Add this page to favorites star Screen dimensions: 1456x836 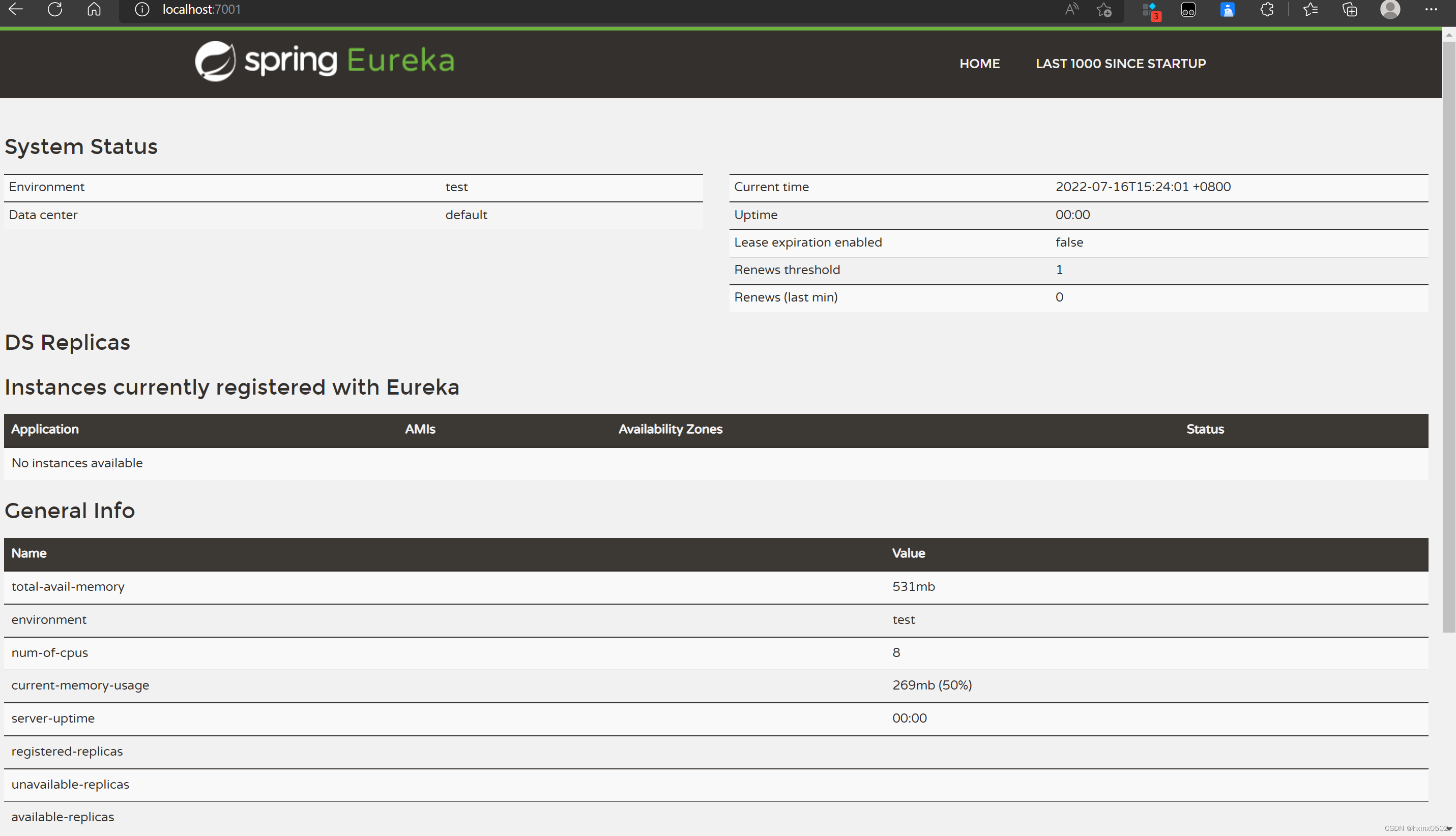[x=1104, y=10]
